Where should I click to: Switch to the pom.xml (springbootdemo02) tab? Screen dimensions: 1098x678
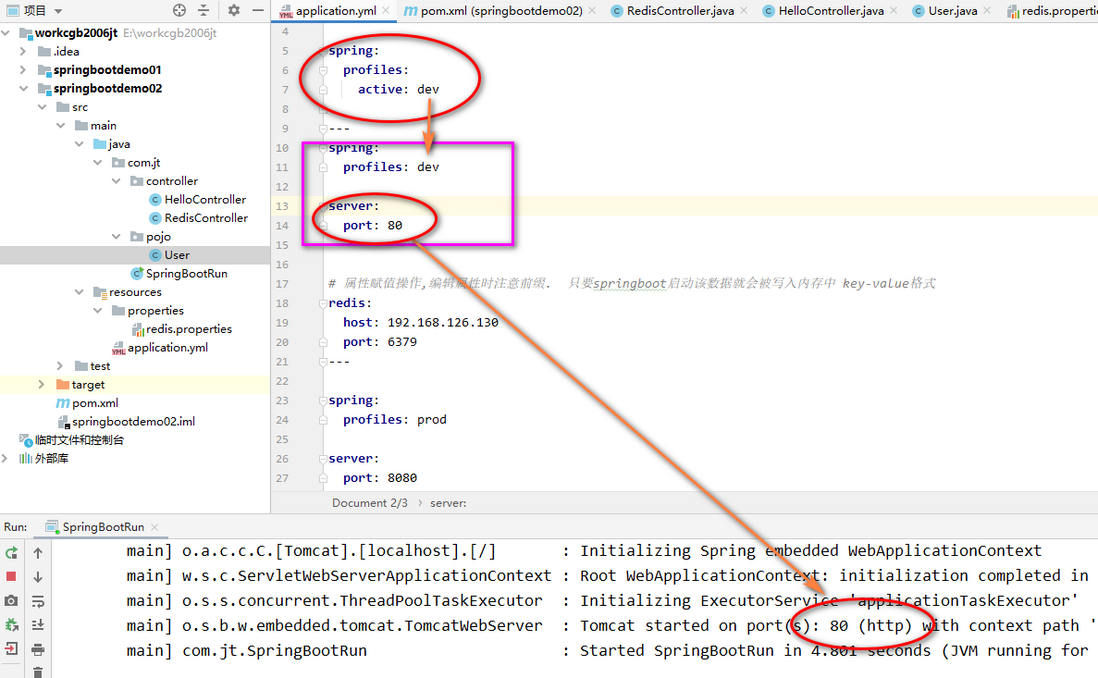tap(501, 11)
